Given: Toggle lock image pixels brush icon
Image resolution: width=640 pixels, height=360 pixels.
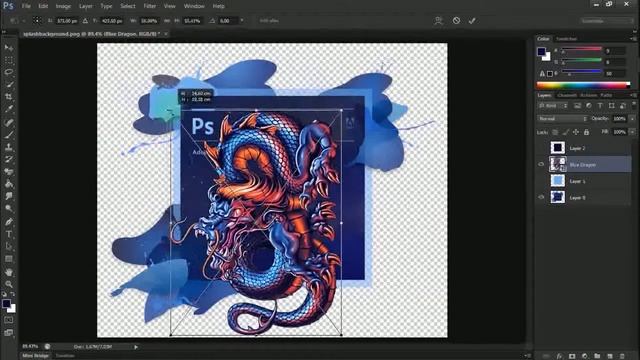Looking at the screenshot, I should click(x=565, y=132).
